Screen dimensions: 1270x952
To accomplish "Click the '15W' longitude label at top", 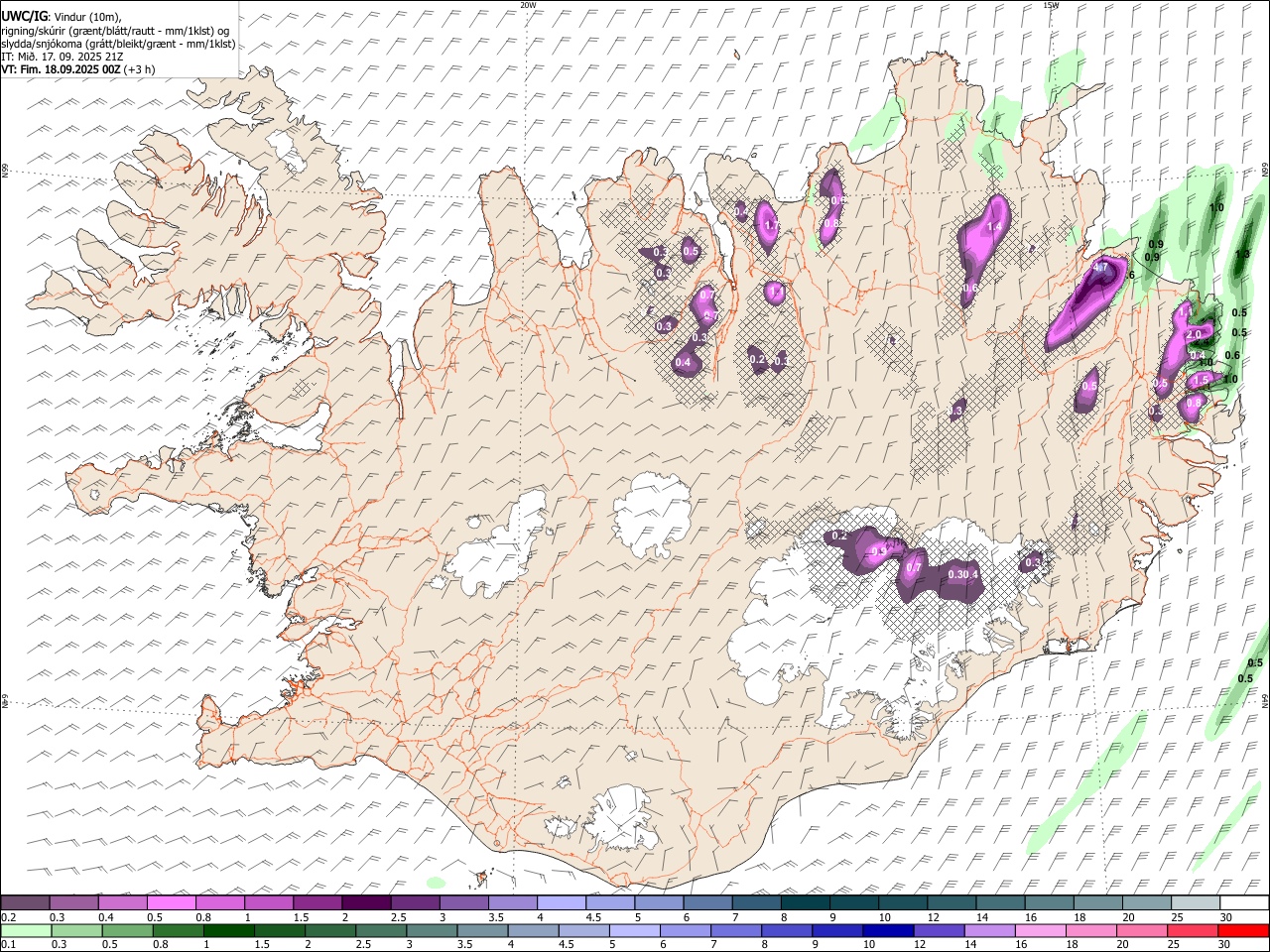I will pos(1051,5).
